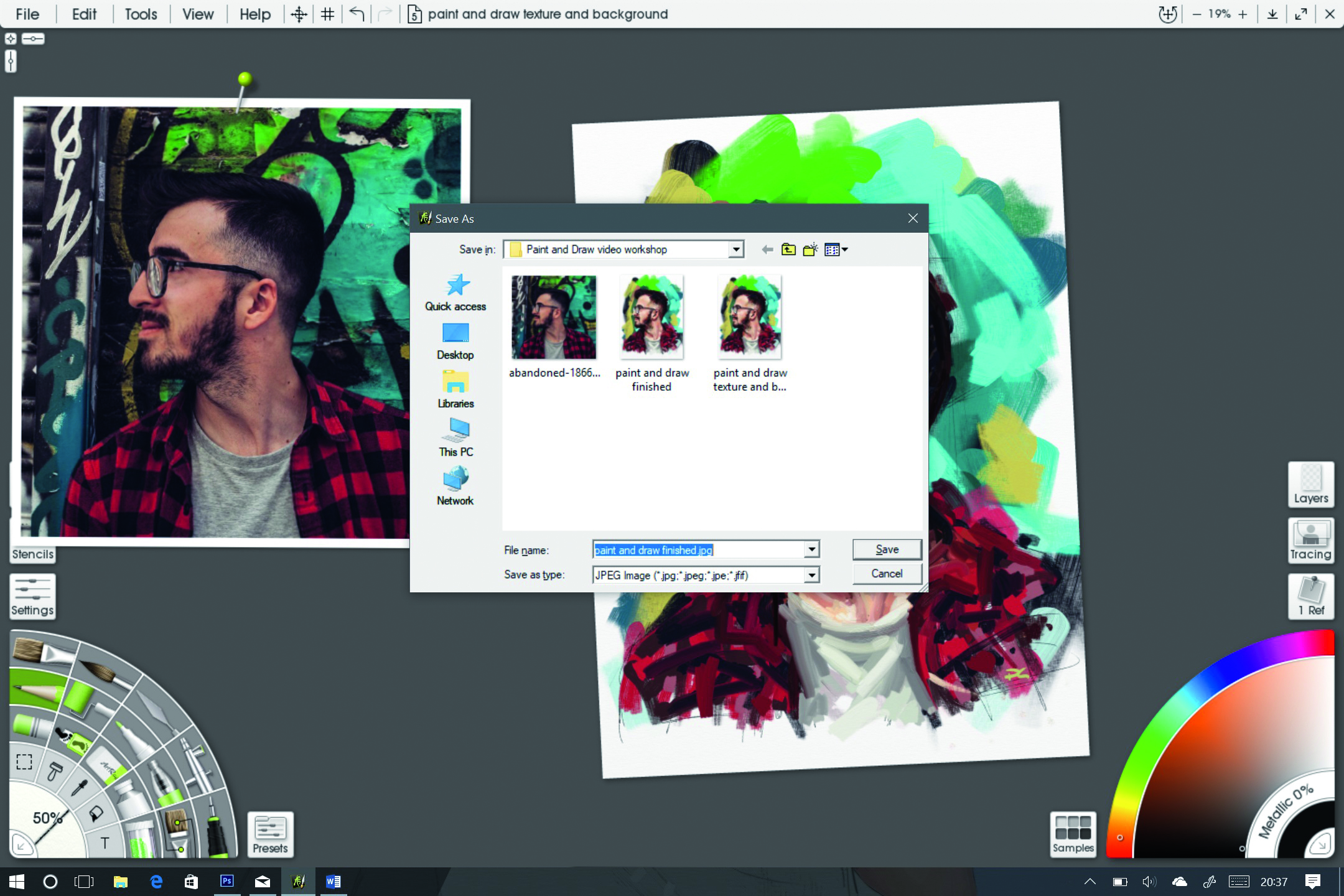1344x896 pixels.
Task: Click the undo arrow in top bar
Action: click(357, 14)
